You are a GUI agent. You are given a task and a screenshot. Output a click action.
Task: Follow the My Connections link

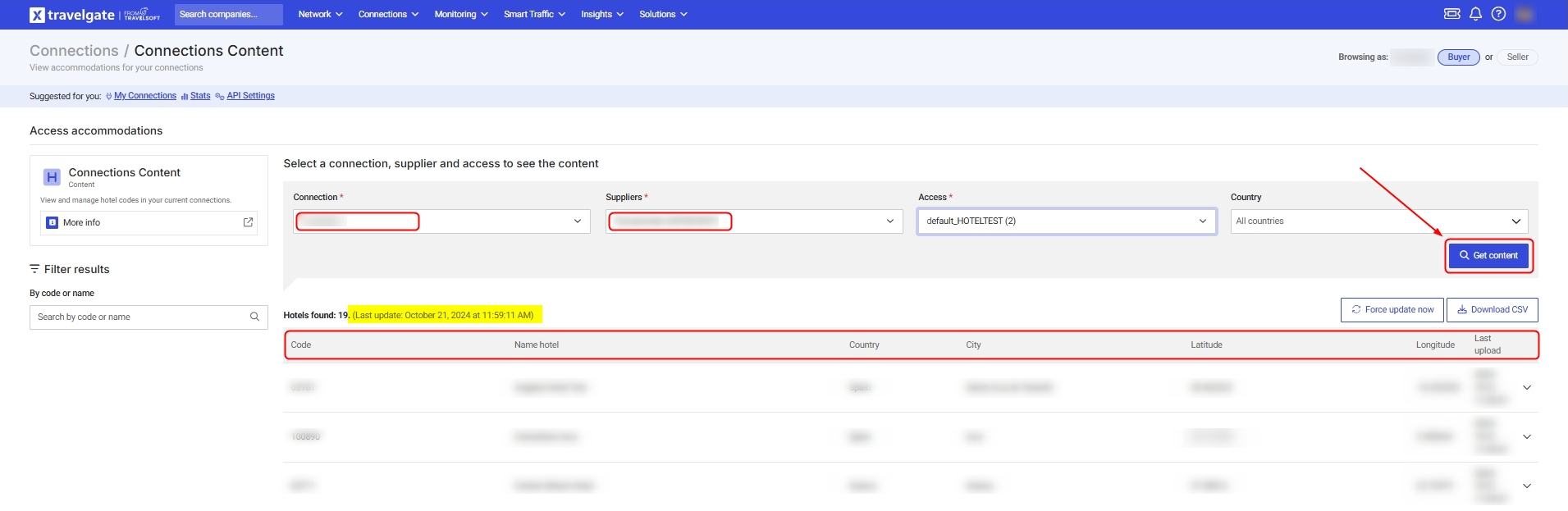145,96
